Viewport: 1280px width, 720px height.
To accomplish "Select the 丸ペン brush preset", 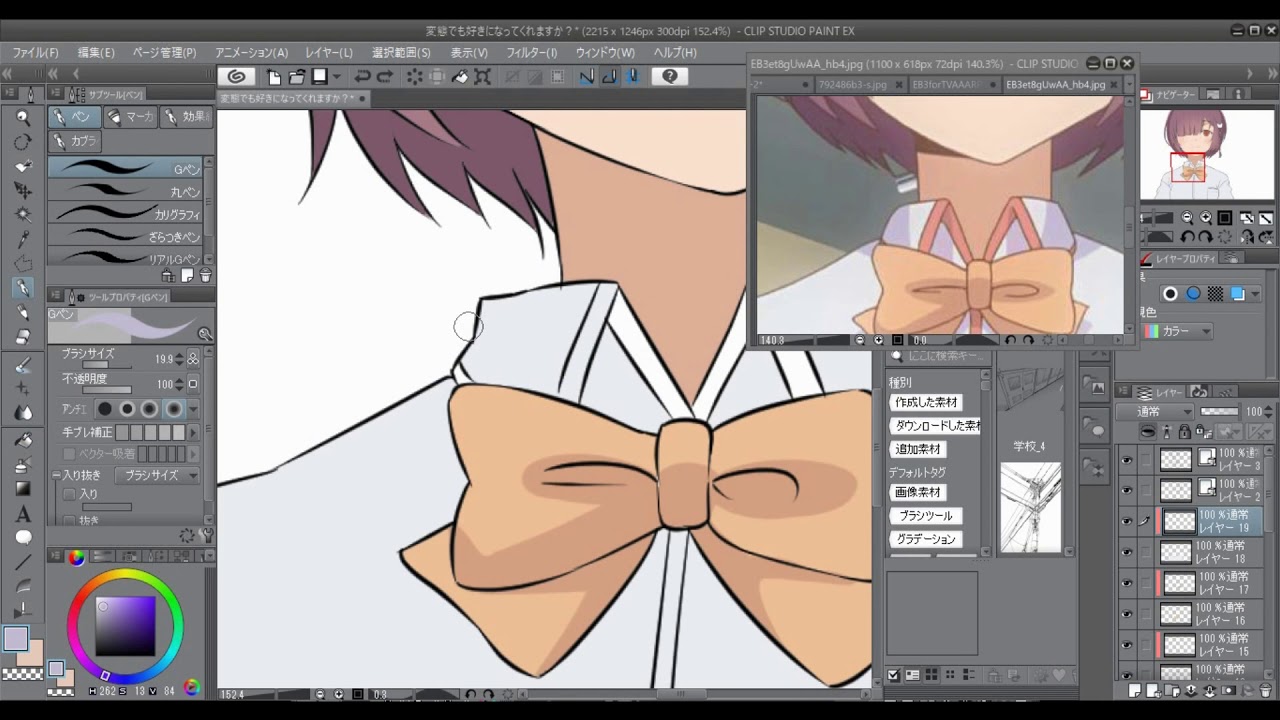I will [130, 191].
